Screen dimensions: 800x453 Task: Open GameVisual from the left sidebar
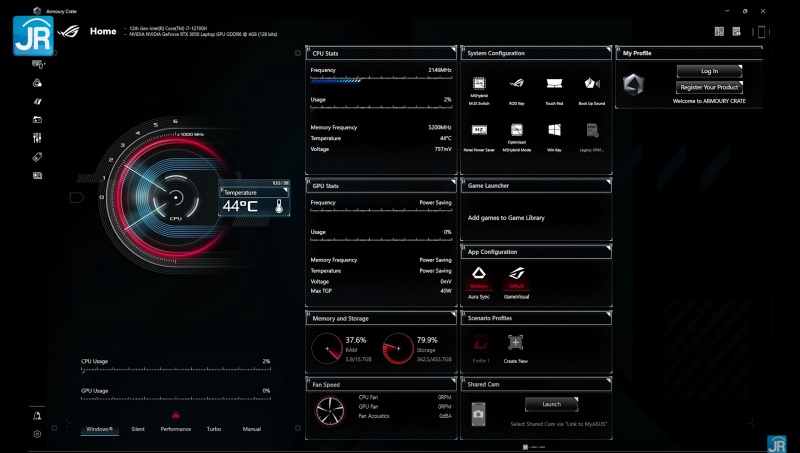pyautogui.click(x=37, y=101)
